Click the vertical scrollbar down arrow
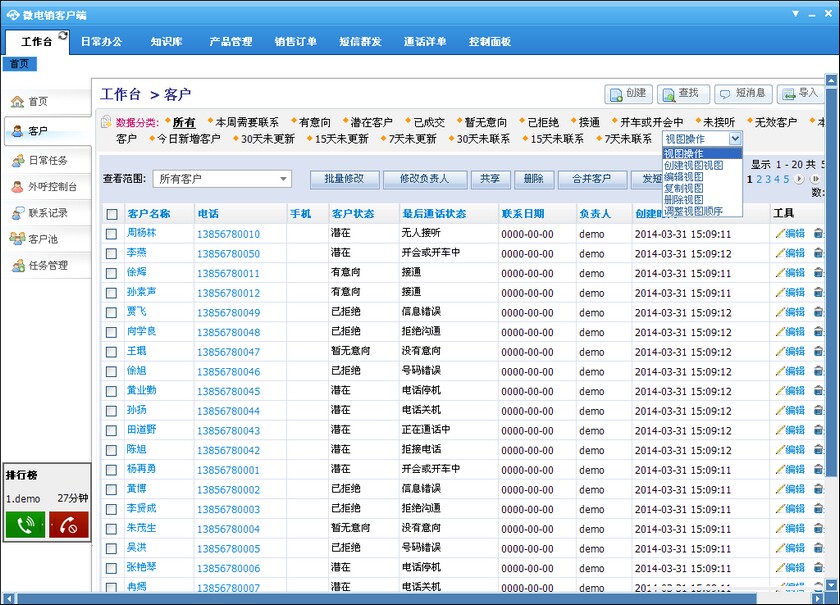Viewport: 840px width, 605px height. (831, 585)
